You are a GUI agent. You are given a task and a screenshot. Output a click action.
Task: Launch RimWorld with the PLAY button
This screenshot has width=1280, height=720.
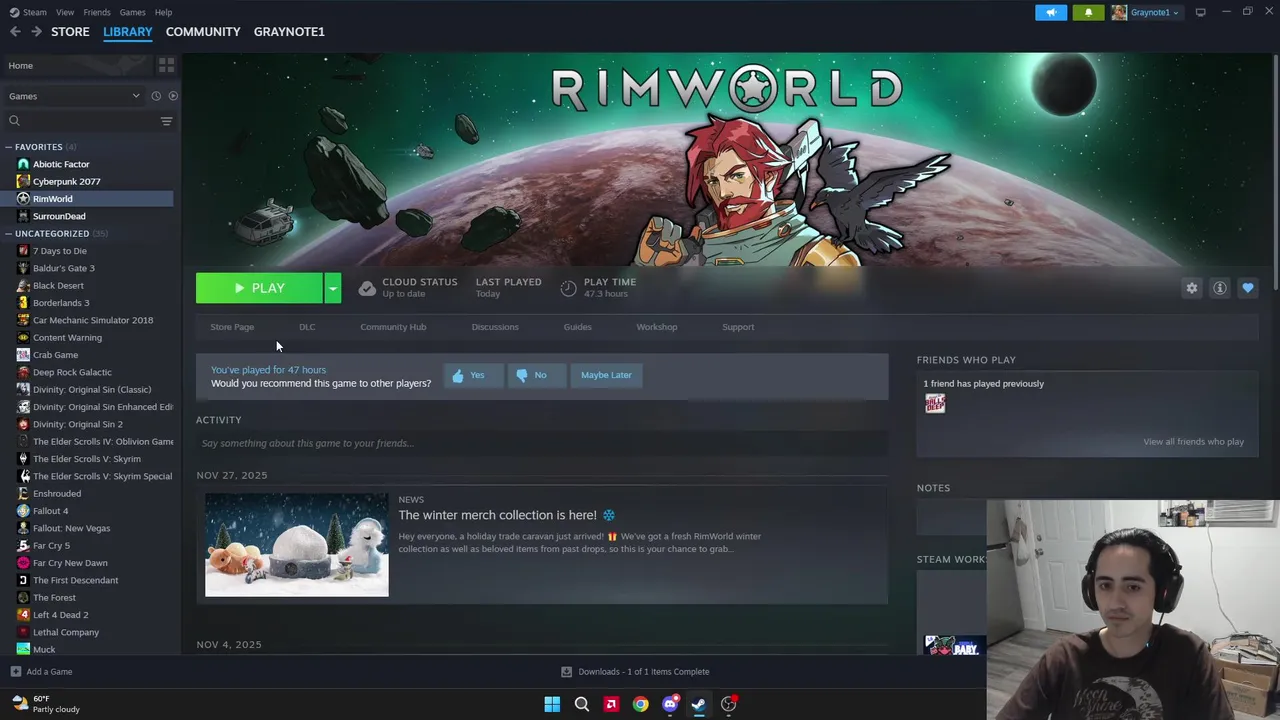259,288
